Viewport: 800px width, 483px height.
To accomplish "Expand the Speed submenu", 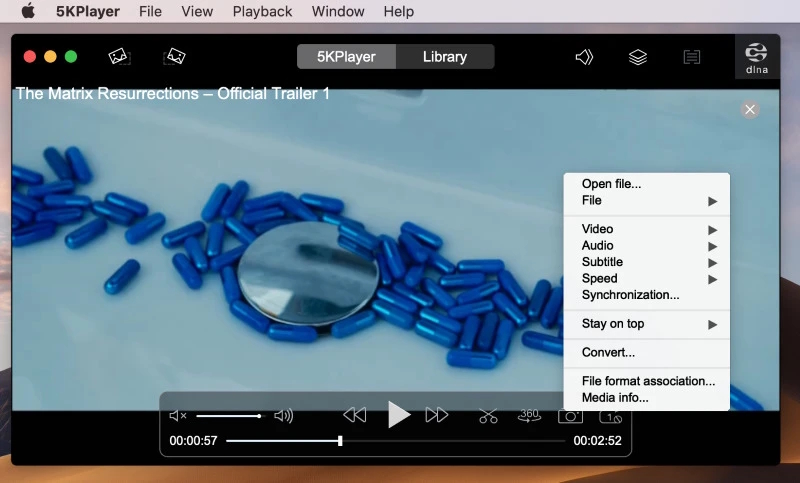I will pos(646,278).
